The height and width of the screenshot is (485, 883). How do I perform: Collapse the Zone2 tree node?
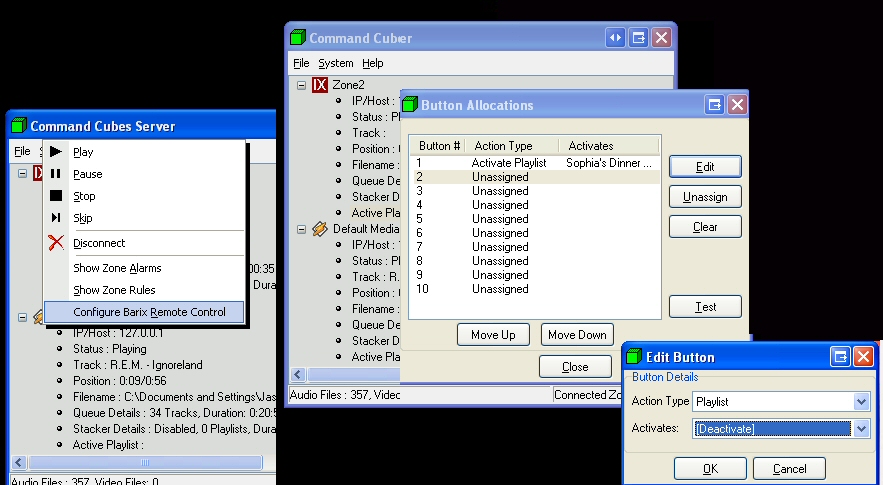coord(301,85)
